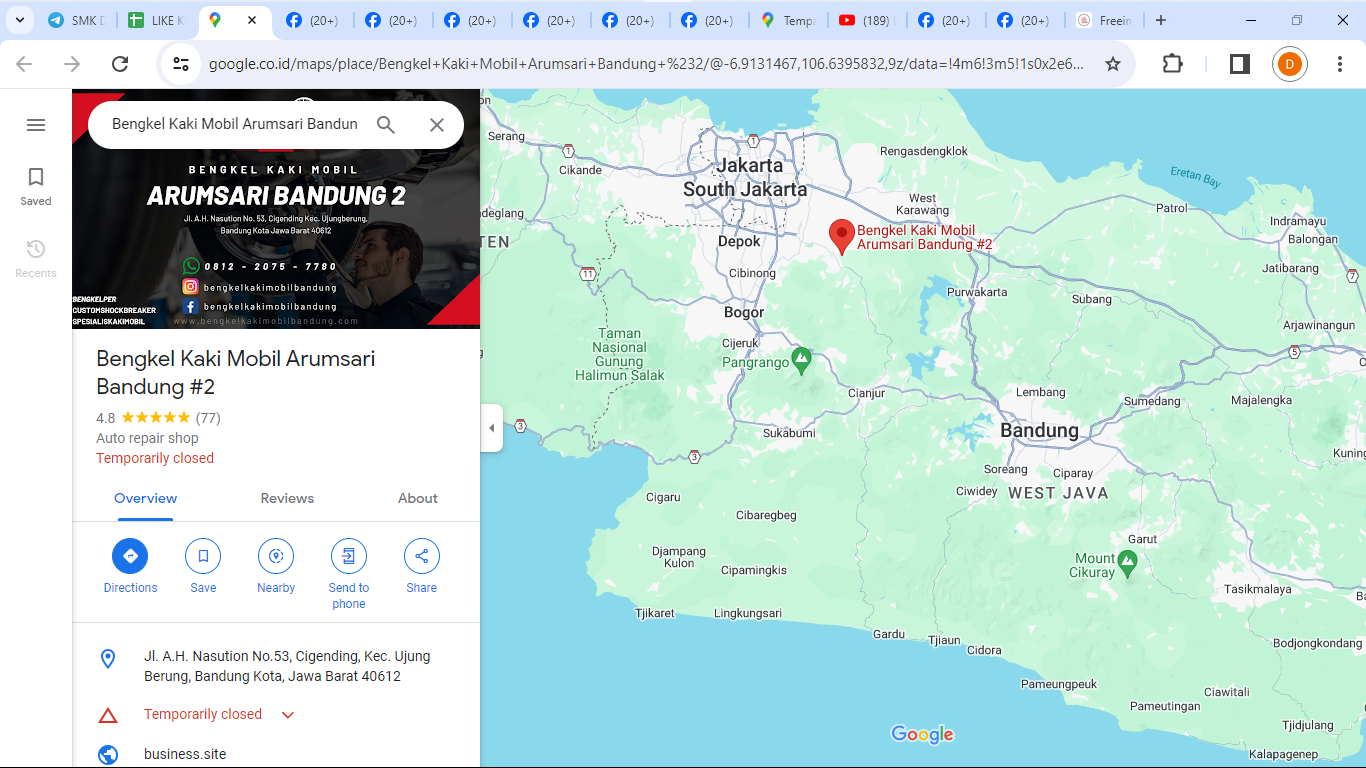1366x768 pixels.
Task: Open the Google Maps hamburger menu
Action: [36, 125]
